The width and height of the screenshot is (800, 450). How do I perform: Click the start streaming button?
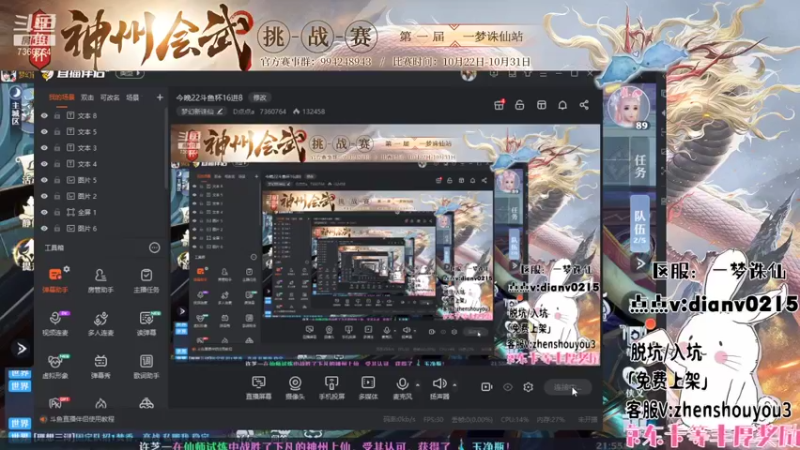(568, 388)
